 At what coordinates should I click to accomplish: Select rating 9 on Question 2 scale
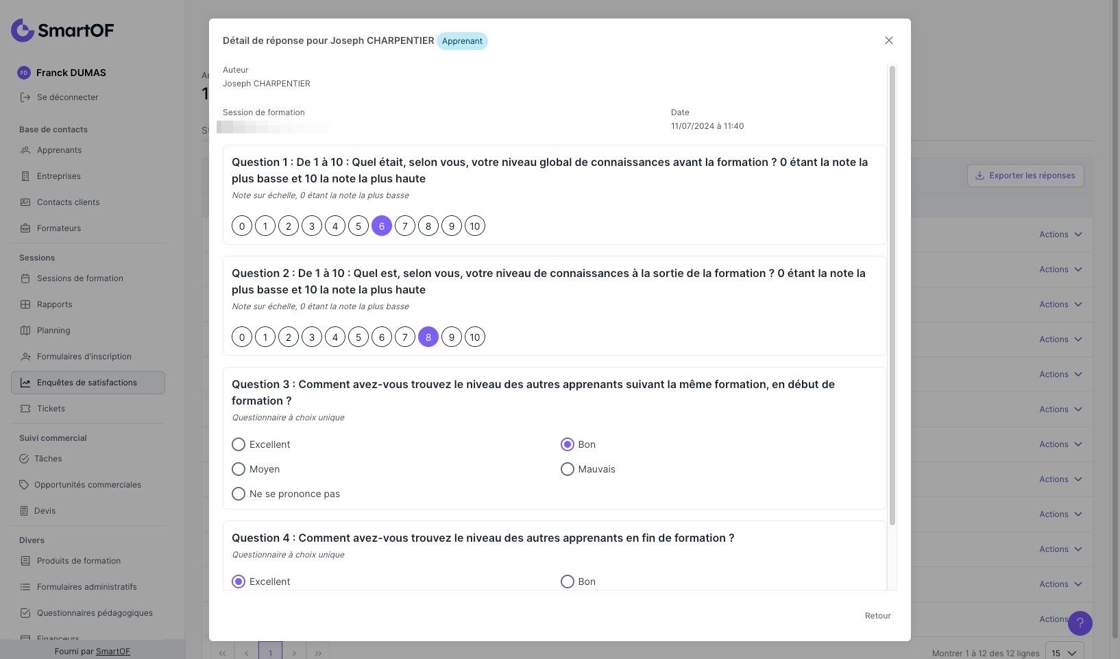[451, 337]
